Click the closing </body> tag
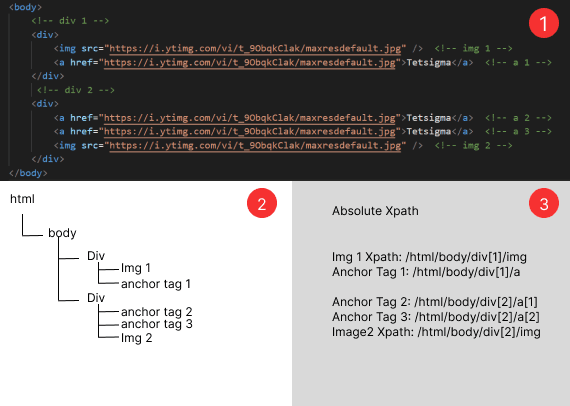The image size is (570, 406). point(28,173)
